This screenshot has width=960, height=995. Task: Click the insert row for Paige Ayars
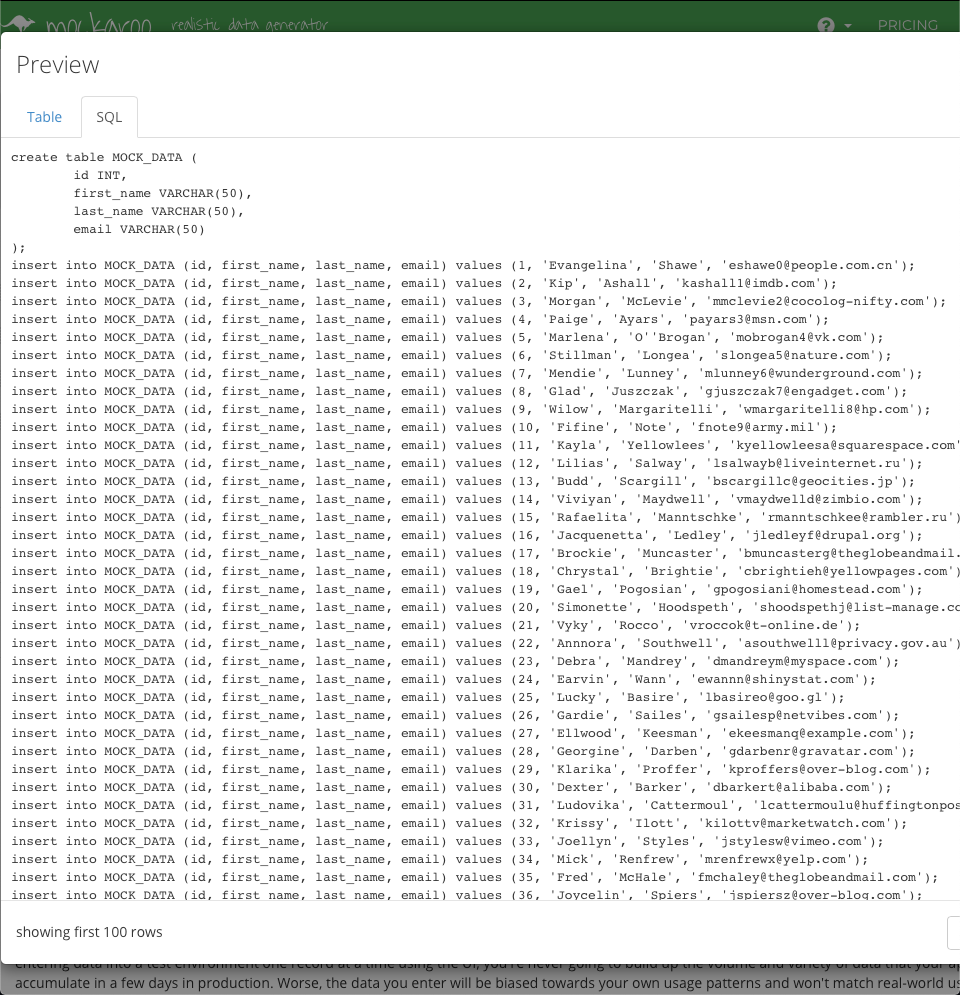420,319
